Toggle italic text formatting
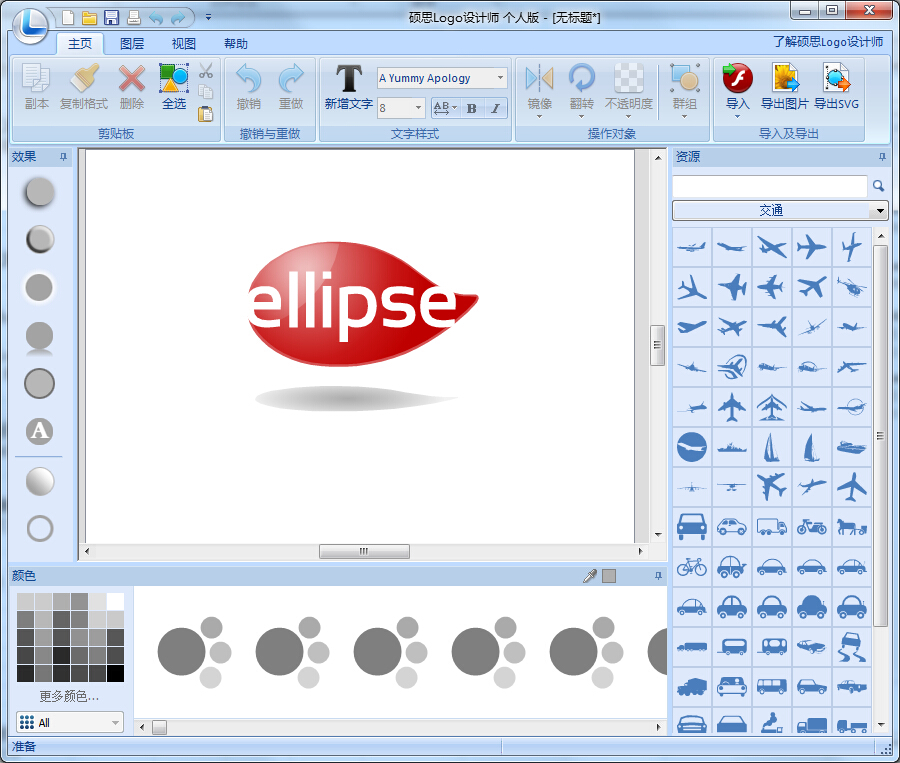Screen dimensions: 900x763 click(495, 108)
